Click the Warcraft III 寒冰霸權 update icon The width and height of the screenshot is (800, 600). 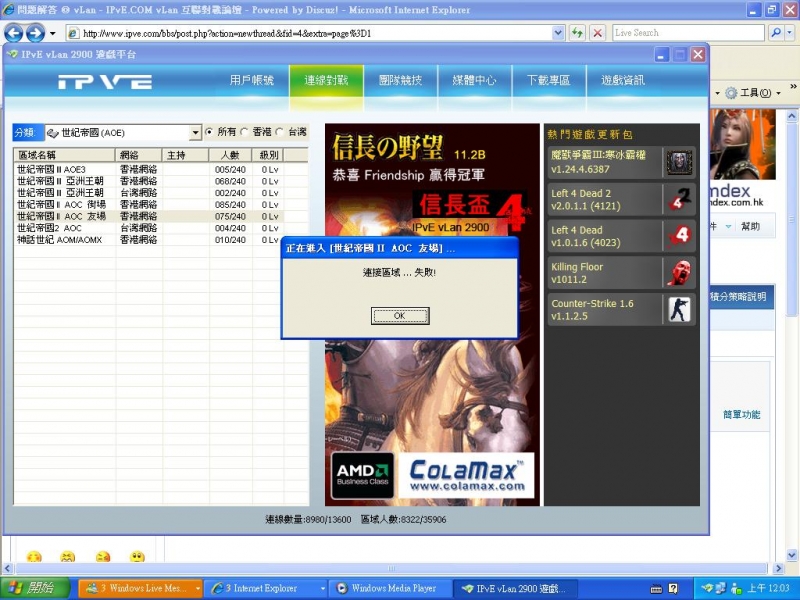679,162
